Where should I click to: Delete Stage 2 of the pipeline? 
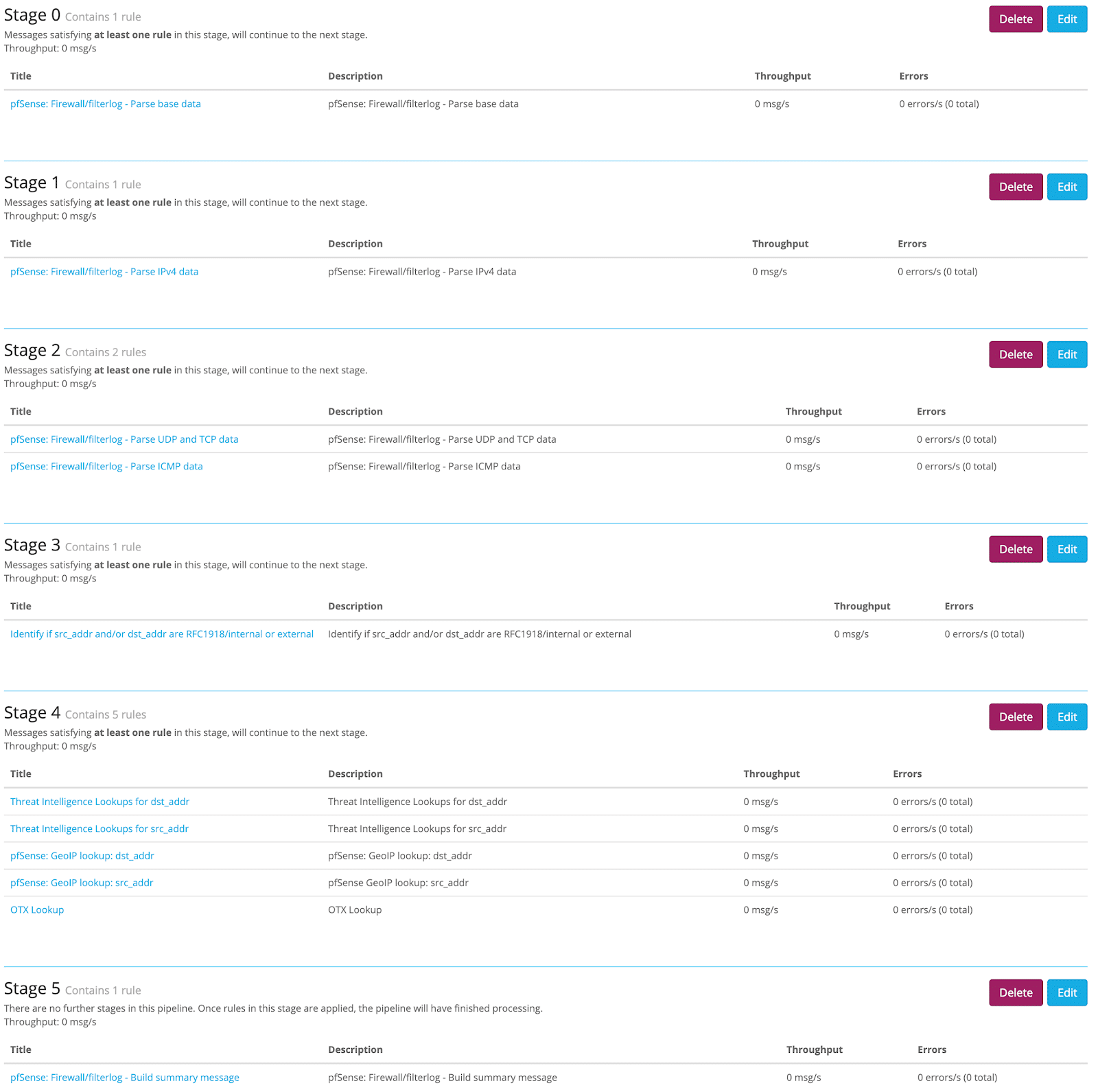(x=1016, y=354)
